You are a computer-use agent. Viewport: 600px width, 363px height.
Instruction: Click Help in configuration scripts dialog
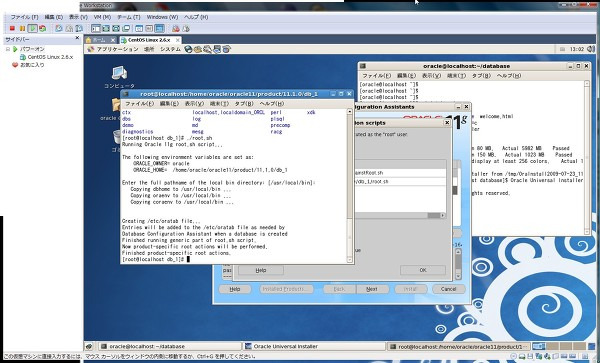pyautogui.click(x=261, y=270)
